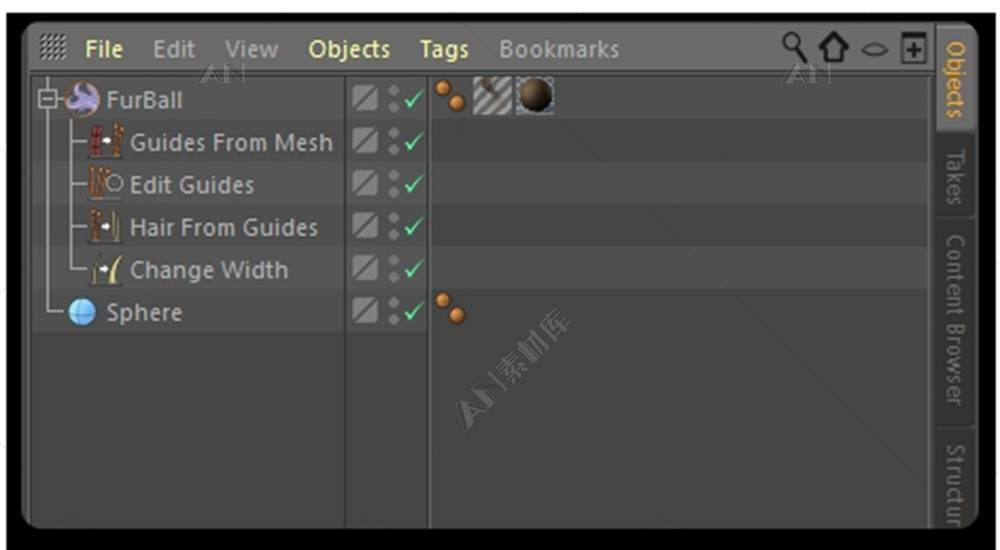The width and height of the screenshot is (1000, 550).
Task: Click the Change Width node icon
Action: click(105, 269)
